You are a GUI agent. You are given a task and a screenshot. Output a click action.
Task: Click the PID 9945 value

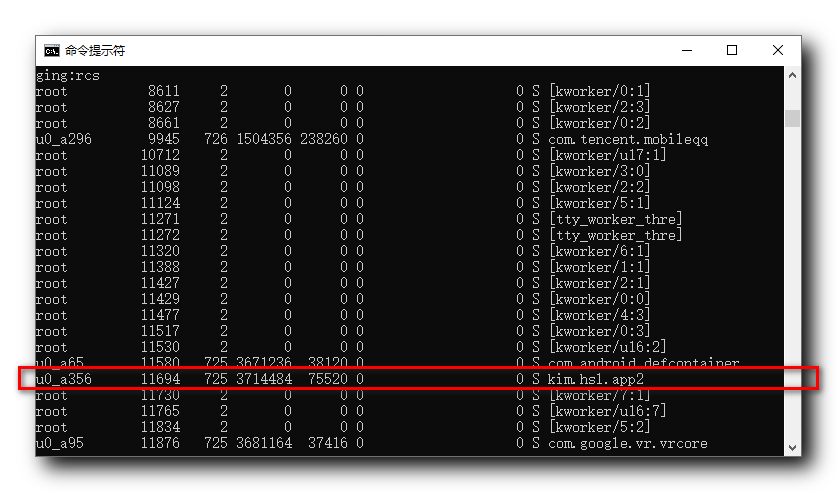coord(163,139)
